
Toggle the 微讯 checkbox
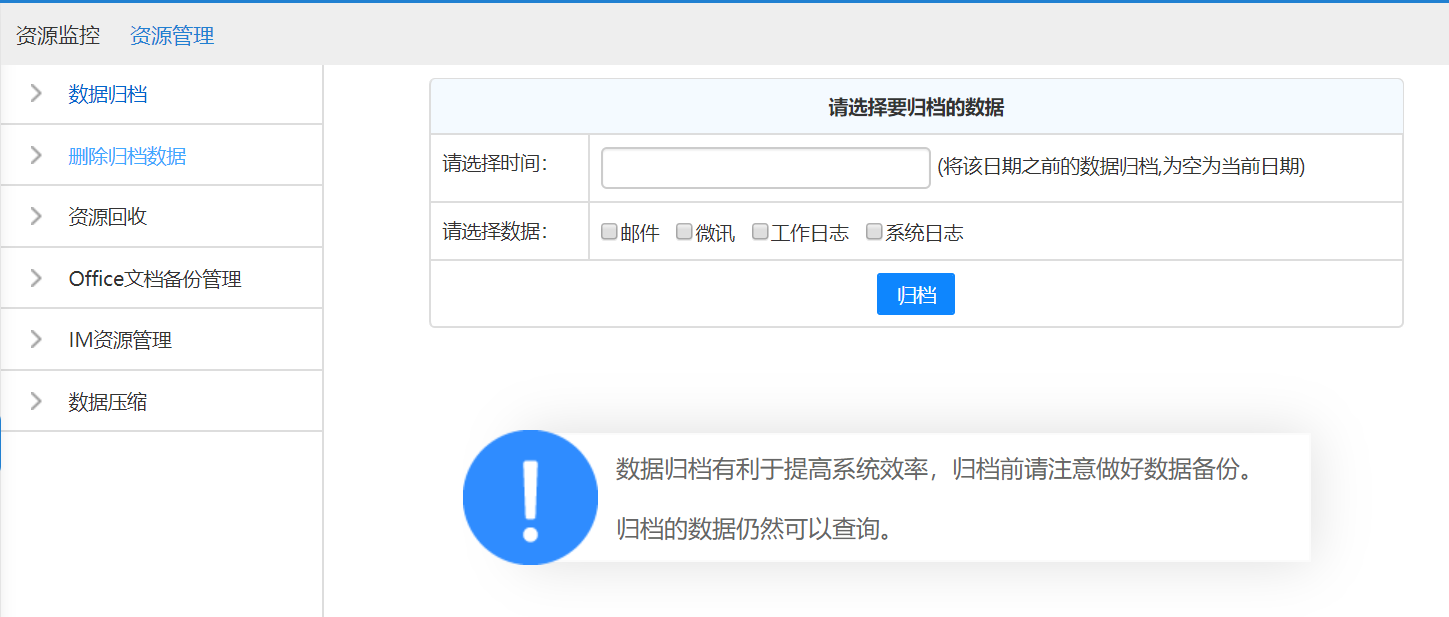(684, 232)
